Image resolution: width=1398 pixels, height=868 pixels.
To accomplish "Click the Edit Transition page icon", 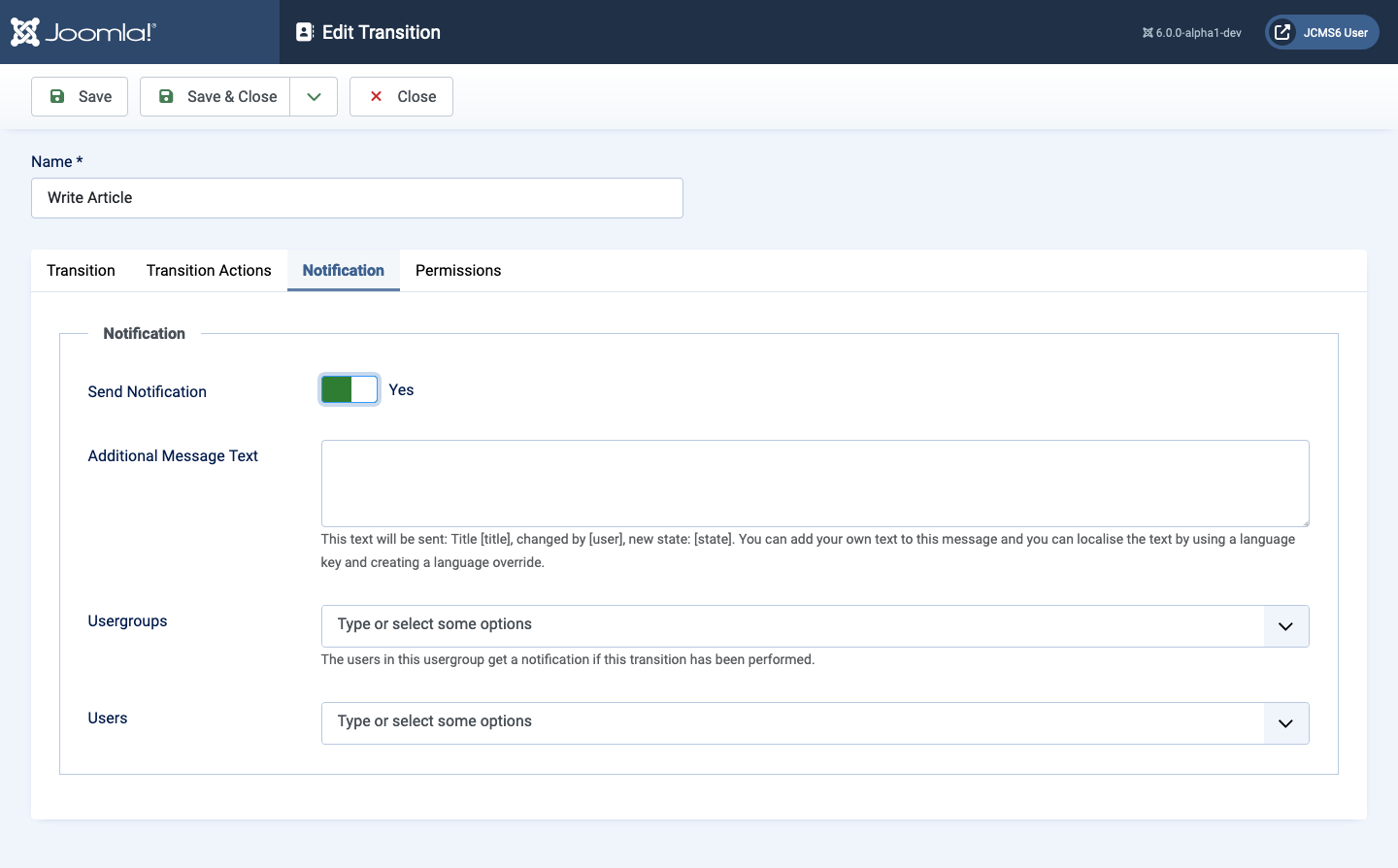I will pyautogui.click(x=307, y=32).
